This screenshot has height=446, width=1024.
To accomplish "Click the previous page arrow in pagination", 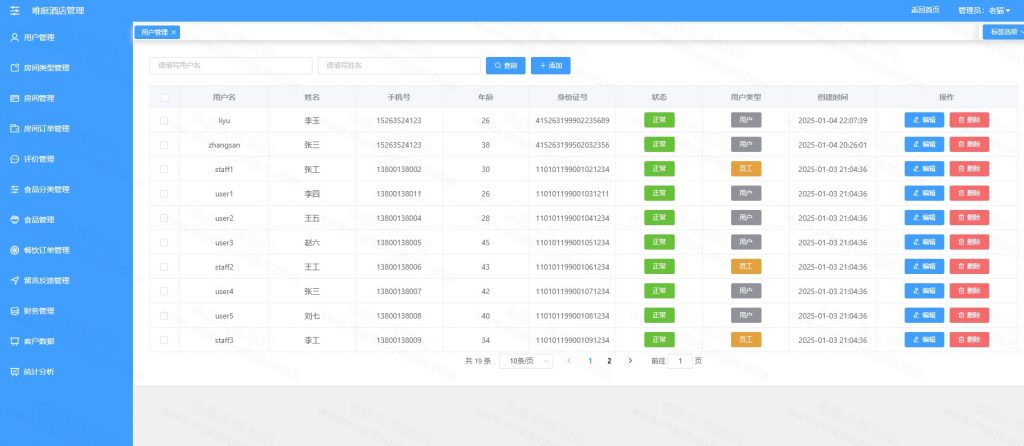I will pos(569,361).
